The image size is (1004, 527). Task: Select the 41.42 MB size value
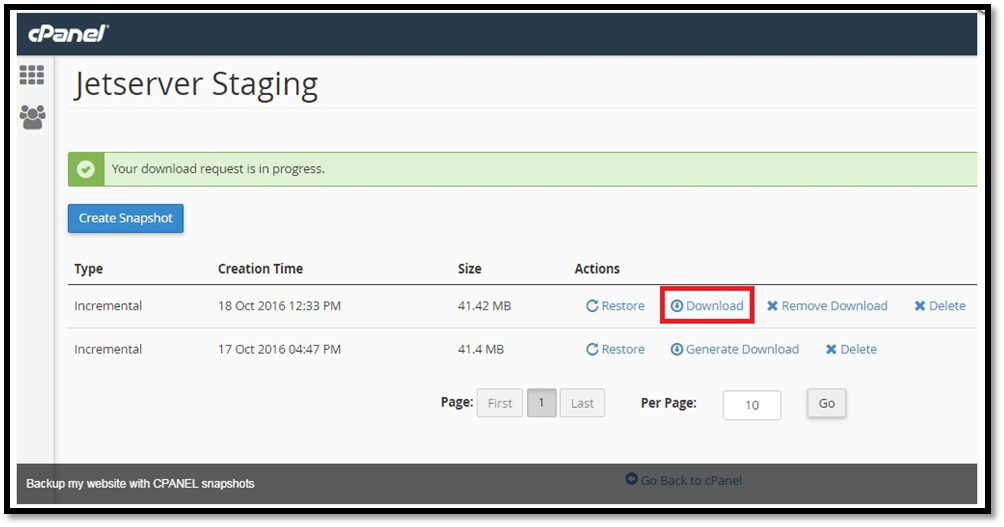(x=484, y=306)
